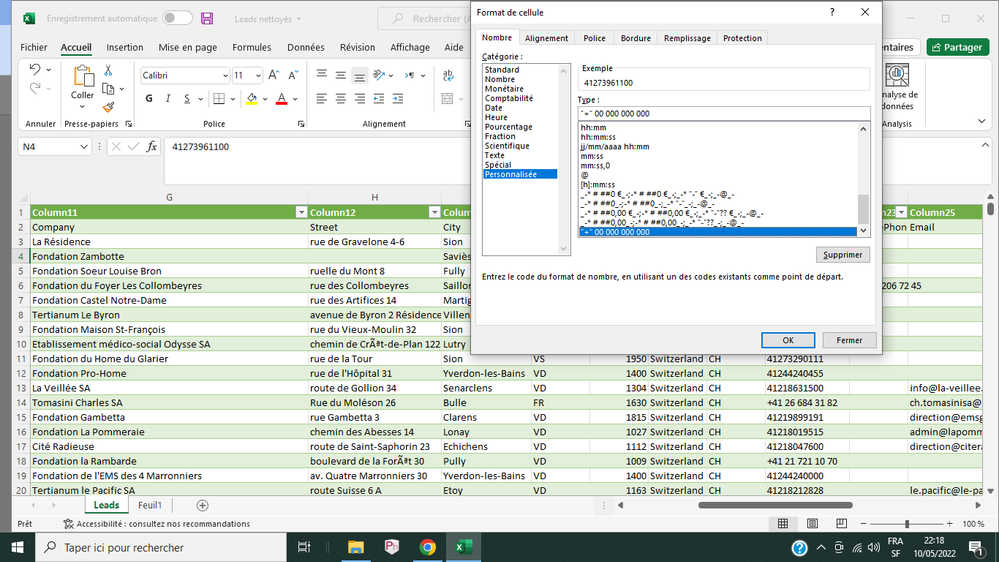The height and width of the screenshot is (562, 999).
Task: Click the purple save icon in title bar
Action: [x=207, y=18]
